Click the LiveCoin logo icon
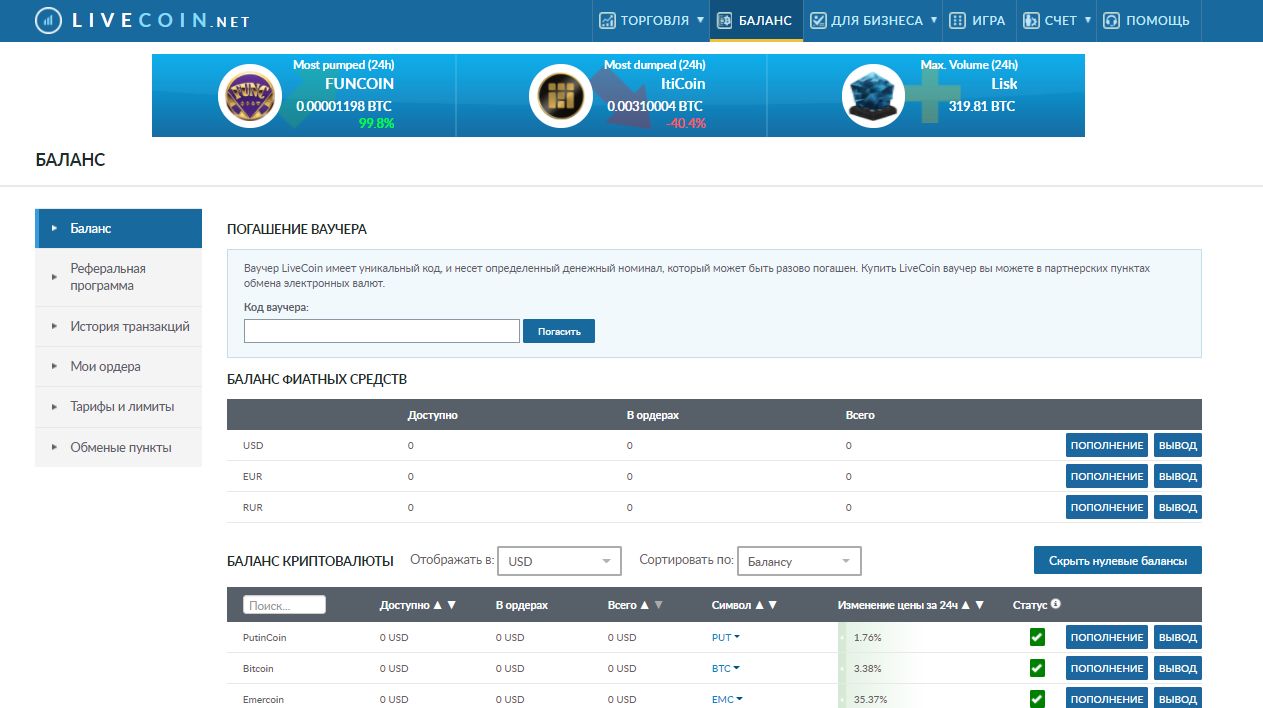 point(46,21)
